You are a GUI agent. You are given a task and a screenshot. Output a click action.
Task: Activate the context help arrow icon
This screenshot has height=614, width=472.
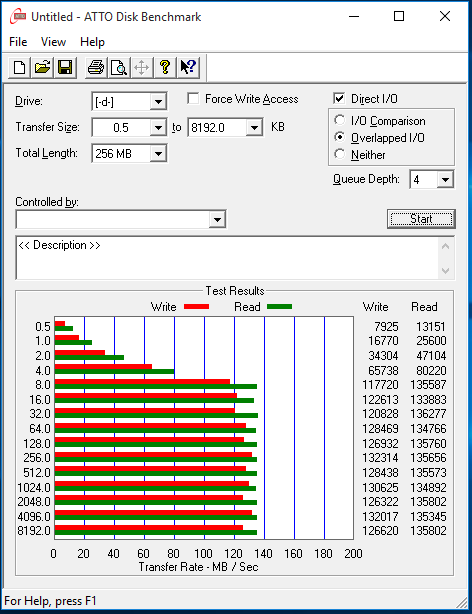pos(188,67)
